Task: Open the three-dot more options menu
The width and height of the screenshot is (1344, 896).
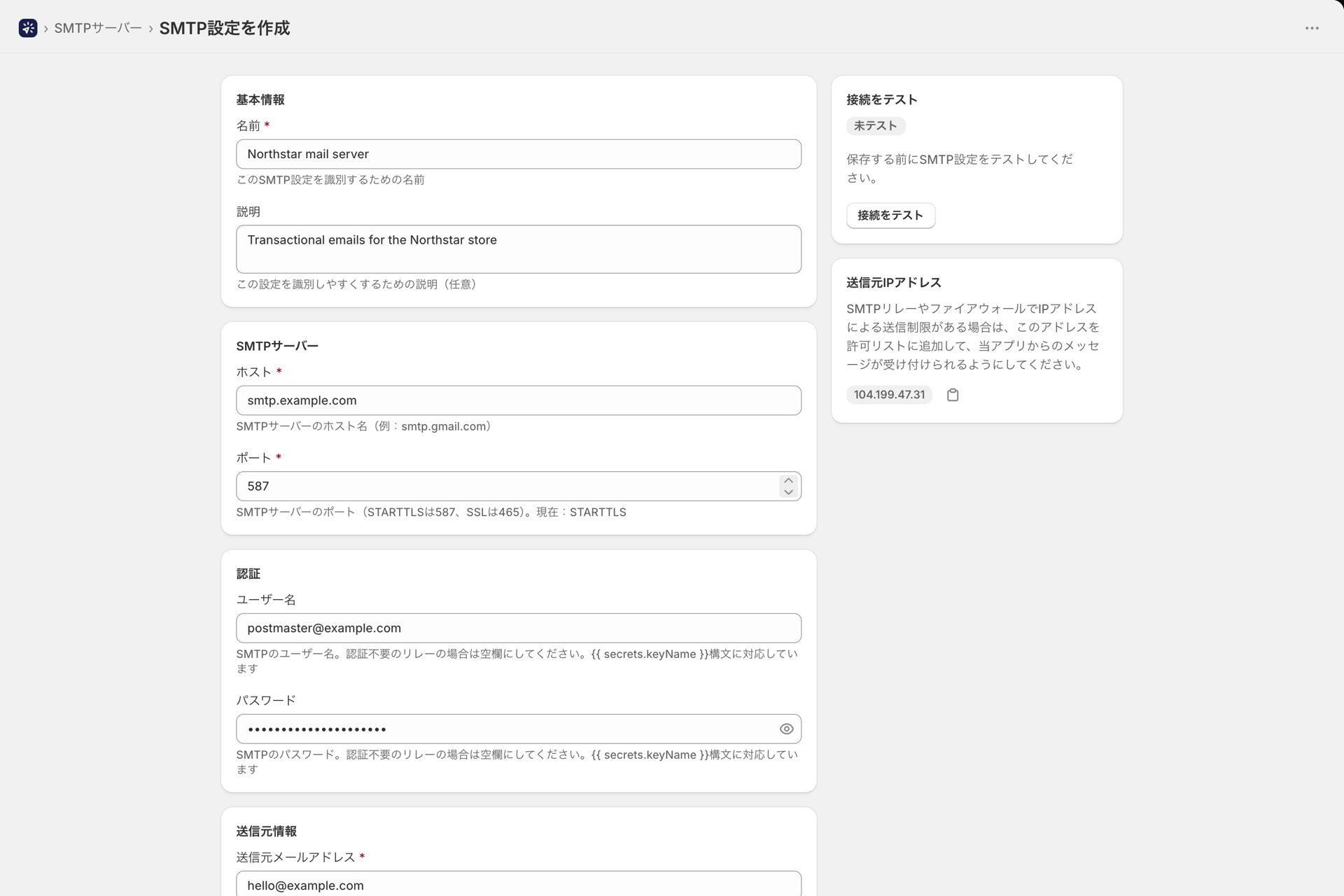Action: pyautogui.click(x=1312, y=28)
